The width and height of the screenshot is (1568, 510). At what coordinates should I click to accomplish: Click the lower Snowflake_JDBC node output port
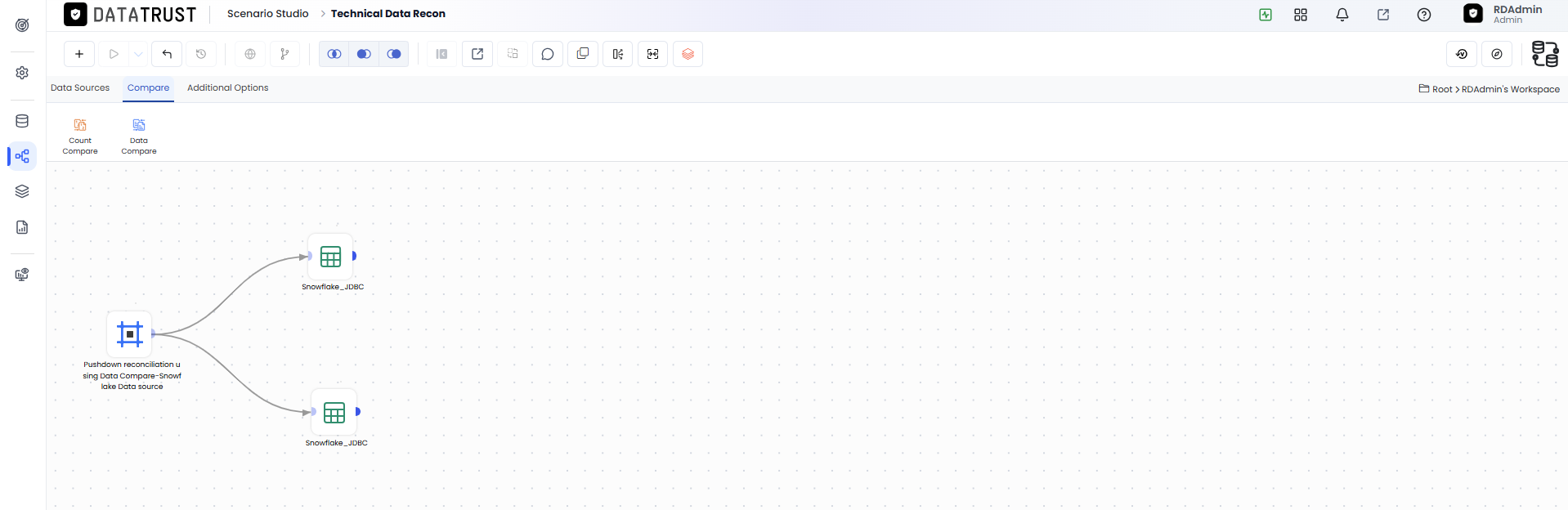point(358,411)
